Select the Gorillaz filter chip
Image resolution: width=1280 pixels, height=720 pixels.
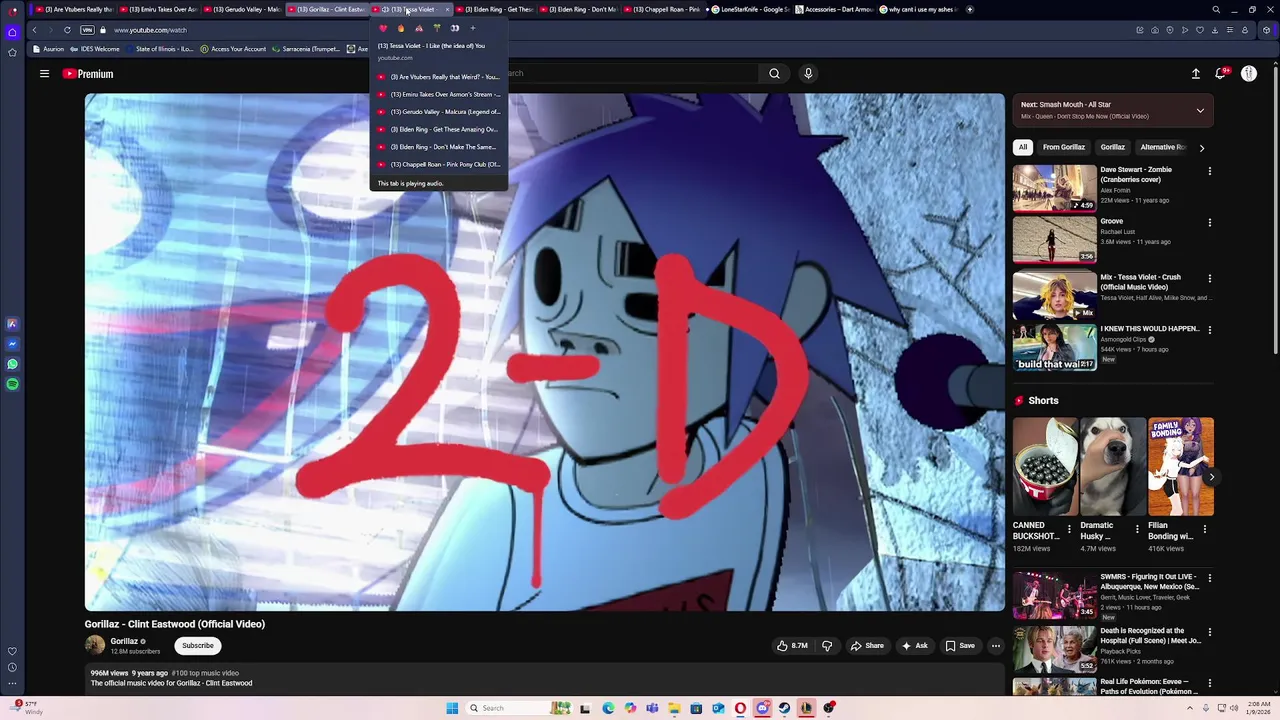(x=1113, y=147)
